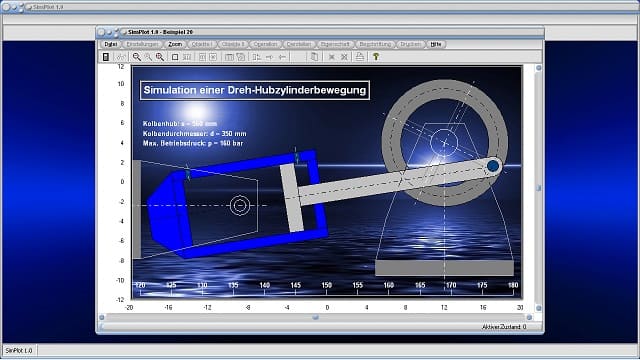640x360 pixels.
Task: Click the blue pivot pin on crank
Action: coord(493,166)
